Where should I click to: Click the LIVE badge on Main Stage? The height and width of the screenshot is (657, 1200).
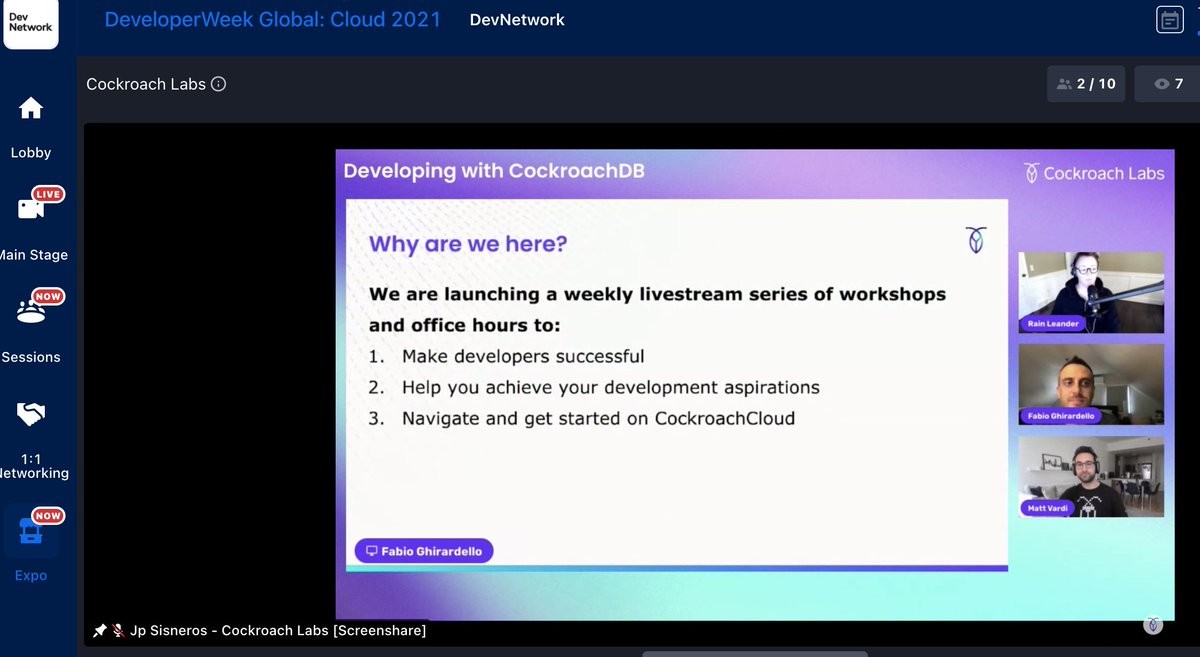click(x=48, y=194)
